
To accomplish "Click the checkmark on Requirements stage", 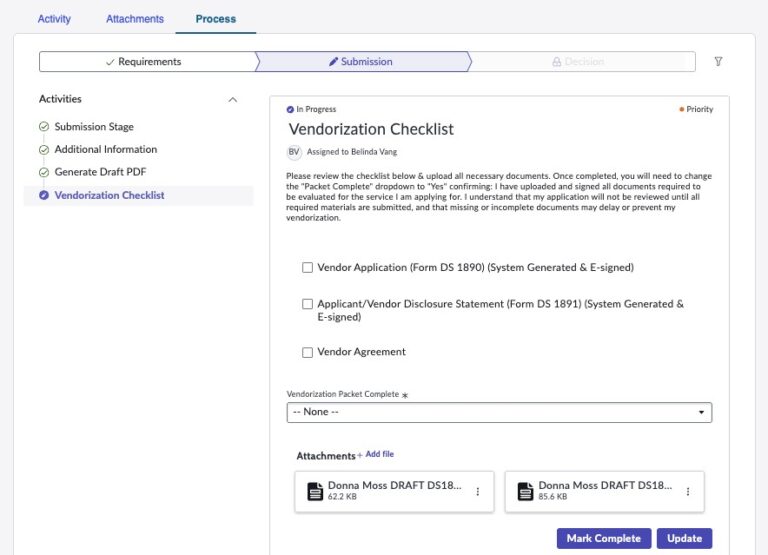I will point(110,62).
